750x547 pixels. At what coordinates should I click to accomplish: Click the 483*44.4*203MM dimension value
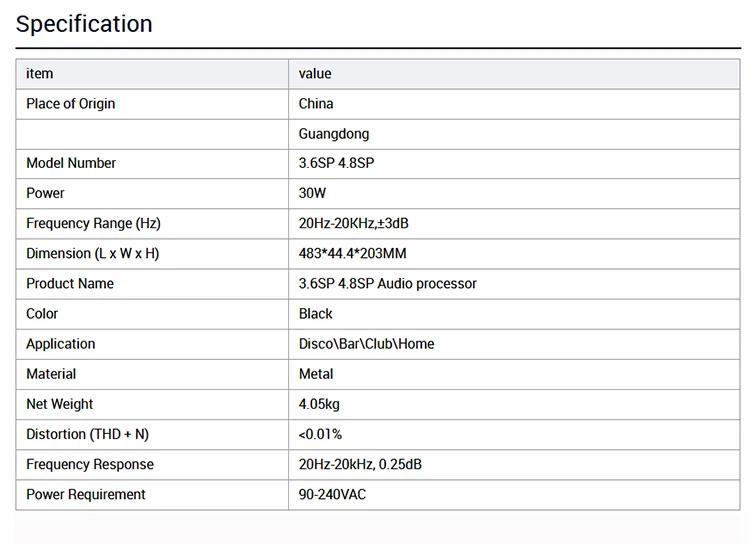pyautogui.click(x=353, y=254)
